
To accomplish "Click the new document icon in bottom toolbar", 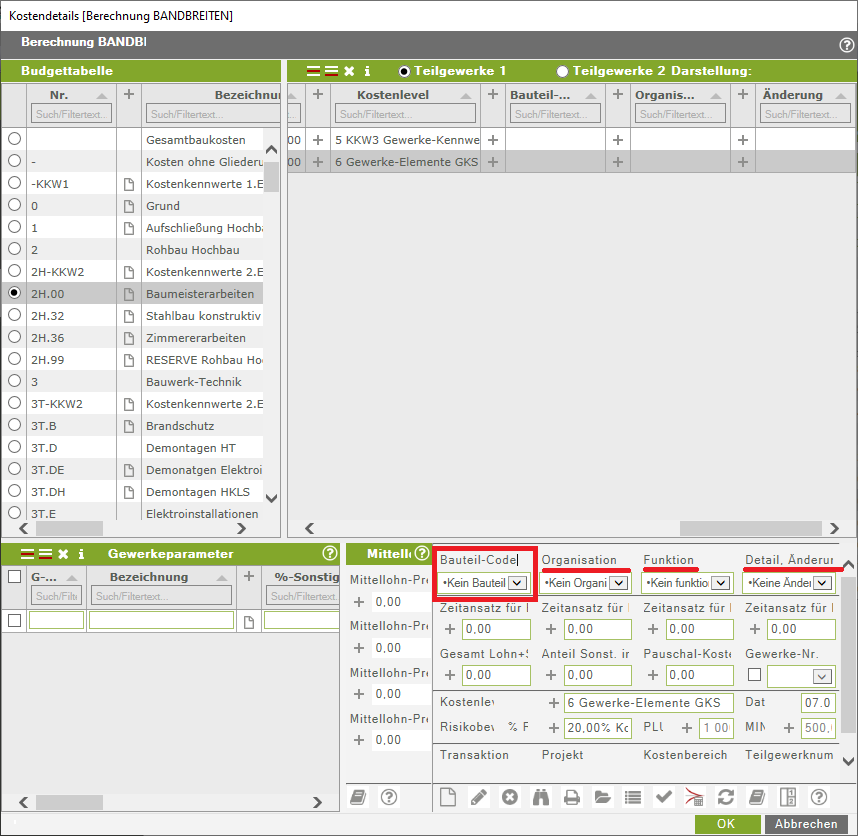I will (x=449, y=797).
